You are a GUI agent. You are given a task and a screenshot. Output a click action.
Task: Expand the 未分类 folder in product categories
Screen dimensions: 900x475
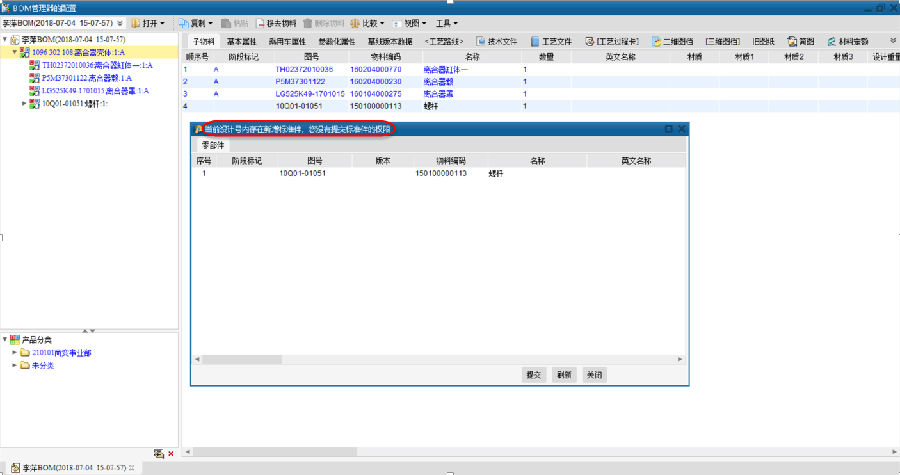pos(15,365)
